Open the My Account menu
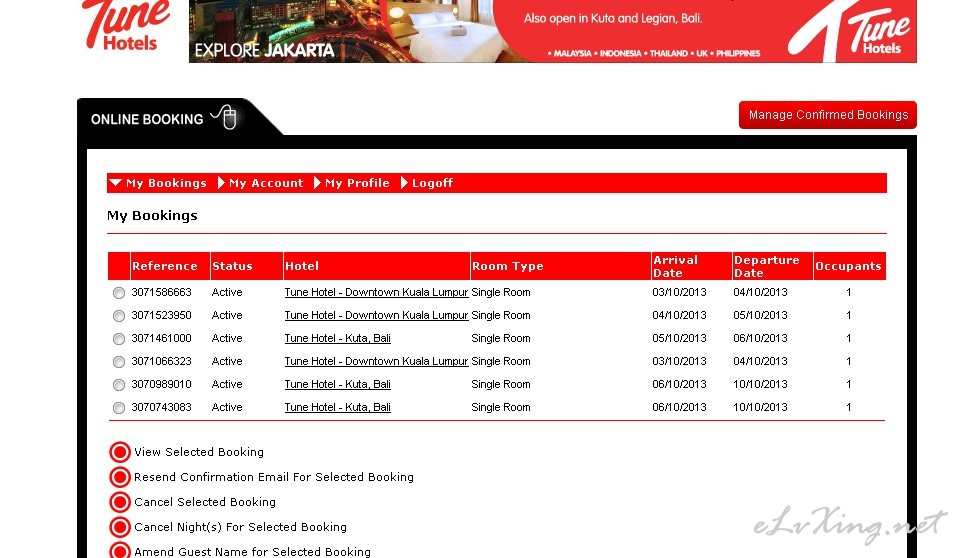The width and height of the screenshot is (958, 558). [x=266, y=183]
